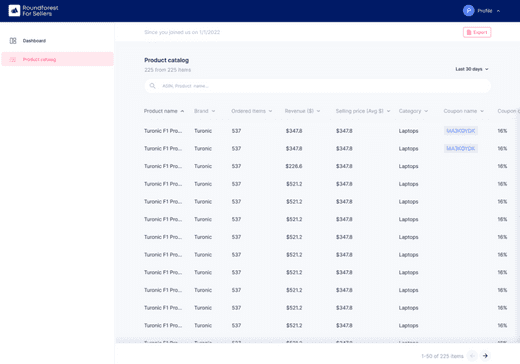Focus the ASIN, Product name search field
The width and height of the screenshot is (520, 364).
pyautogui.click(x=317, y=86)
